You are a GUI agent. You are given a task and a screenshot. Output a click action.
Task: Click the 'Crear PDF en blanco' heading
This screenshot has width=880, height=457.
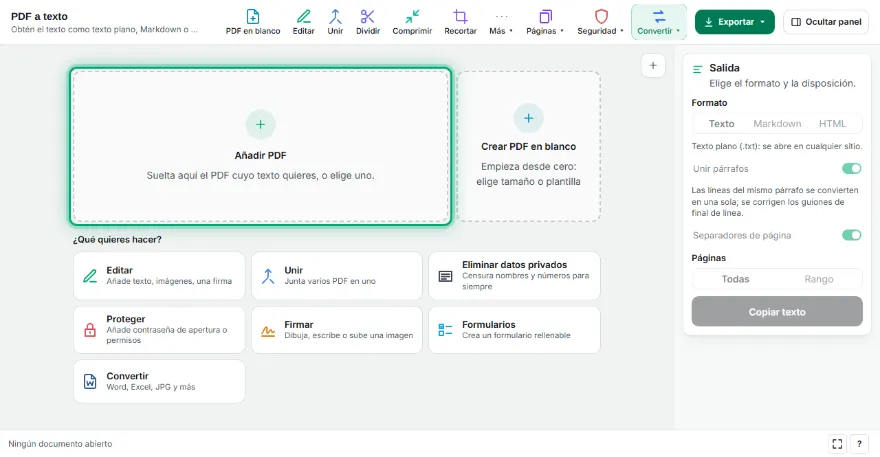528,147
